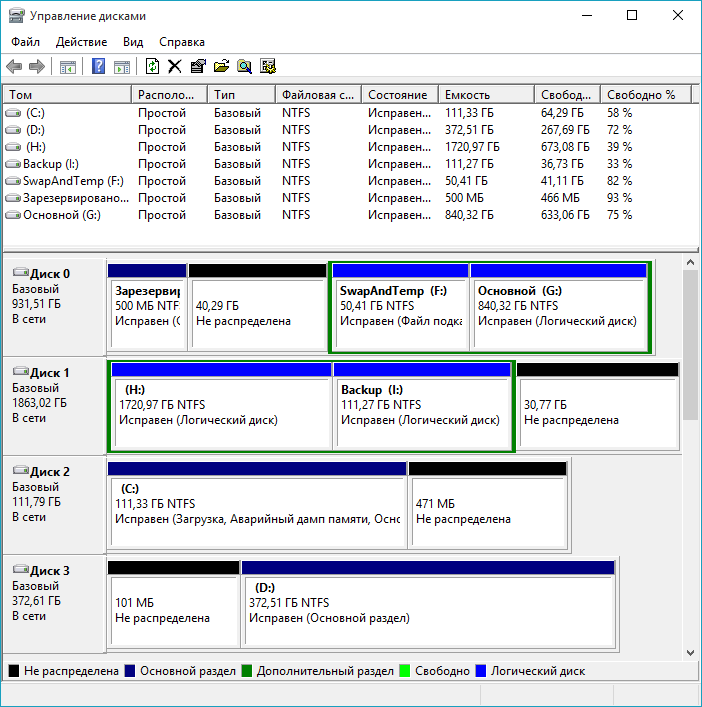Toggle the console tree pane icon
This screenshot has width=702, height=707.
click(x=68, y=67)
